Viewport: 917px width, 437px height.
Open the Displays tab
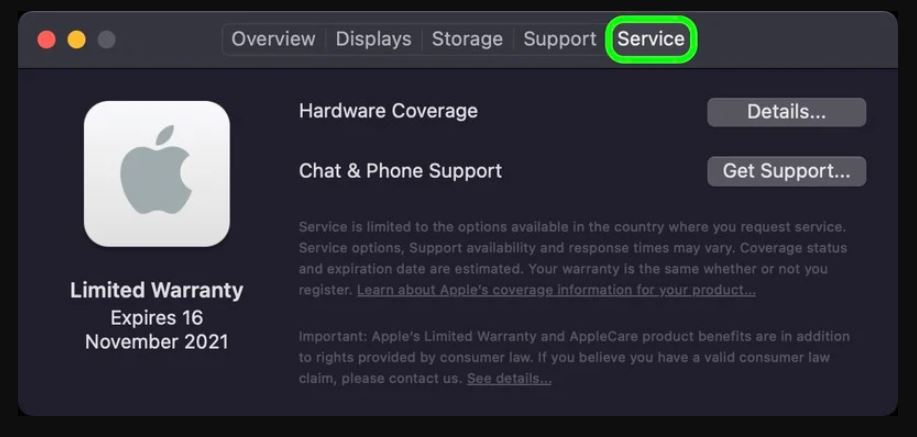coord(373,39)
